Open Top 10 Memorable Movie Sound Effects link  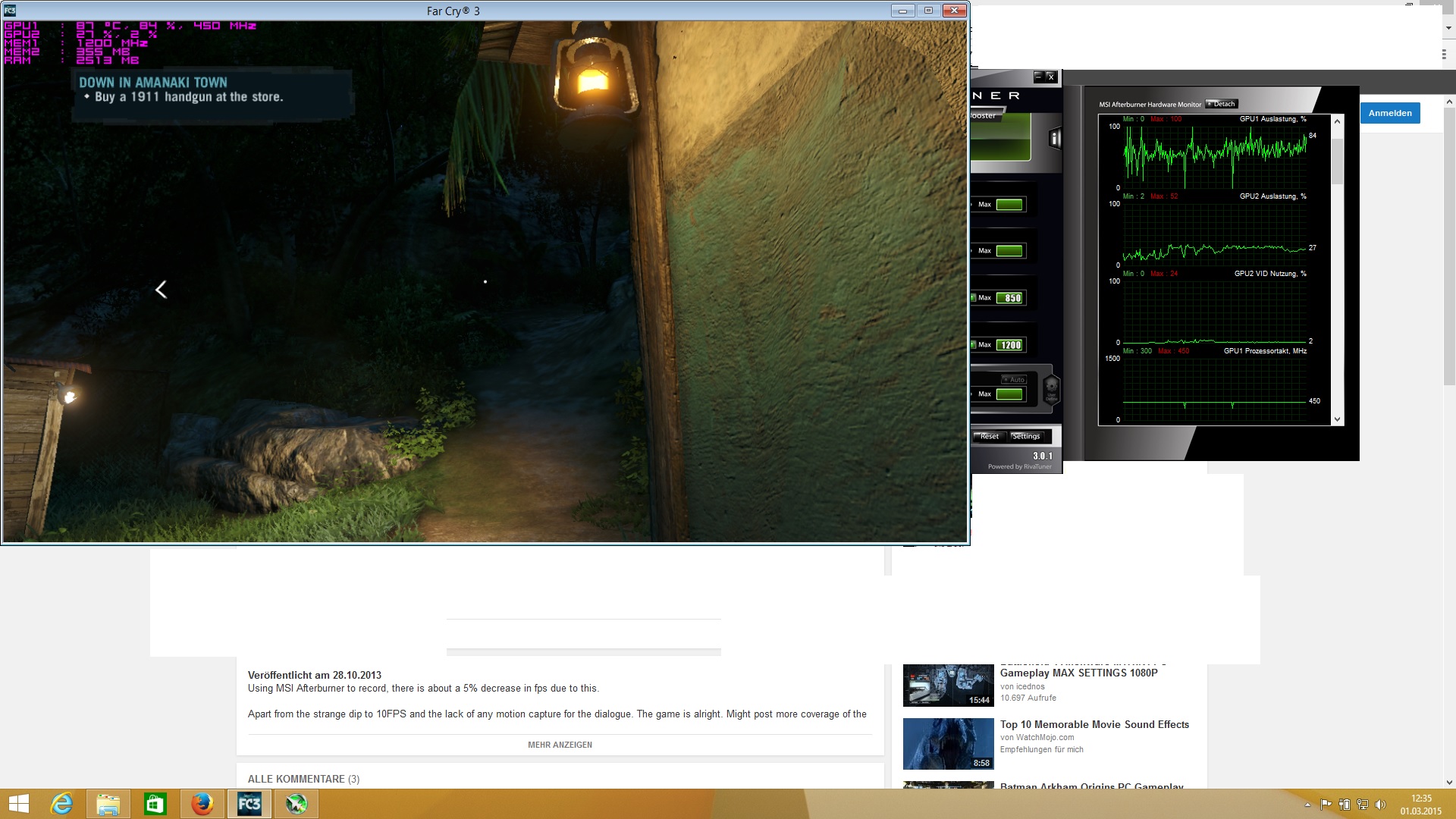pos(1094,724)
